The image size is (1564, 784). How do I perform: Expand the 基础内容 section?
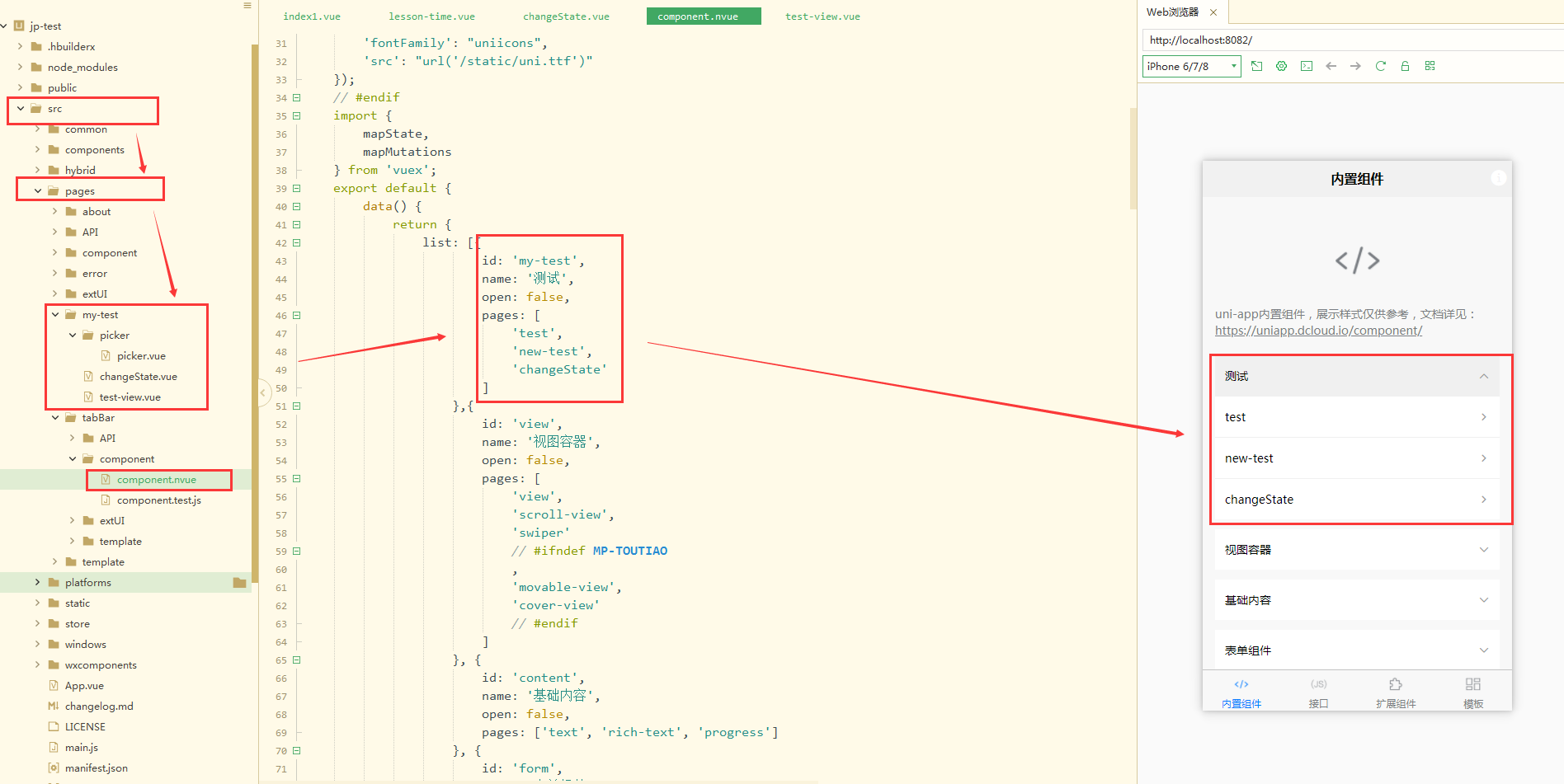pyautogui.click(x=1357, y=600)
